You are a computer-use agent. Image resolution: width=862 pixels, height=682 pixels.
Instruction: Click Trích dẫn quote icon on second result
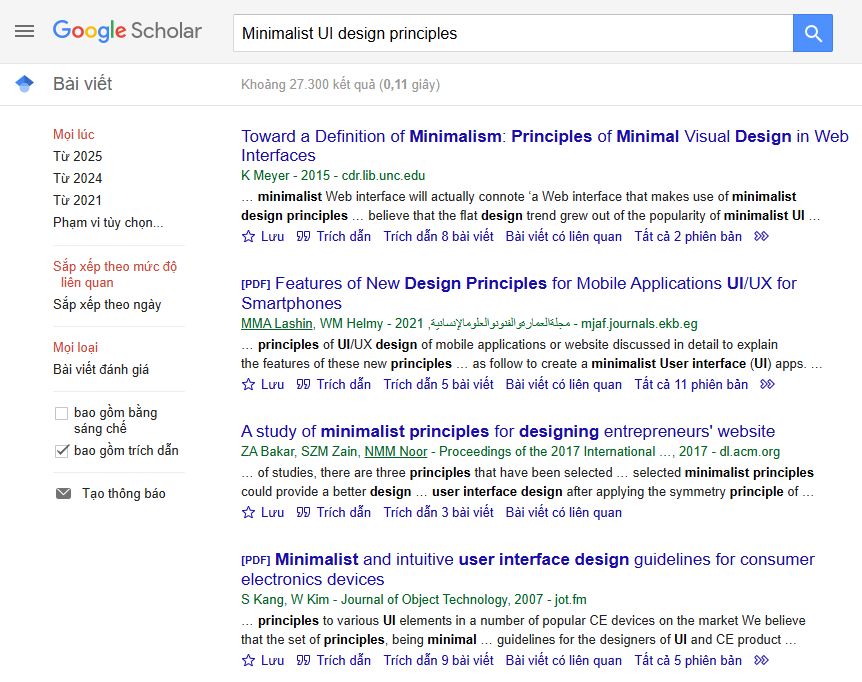pos(304,385)
